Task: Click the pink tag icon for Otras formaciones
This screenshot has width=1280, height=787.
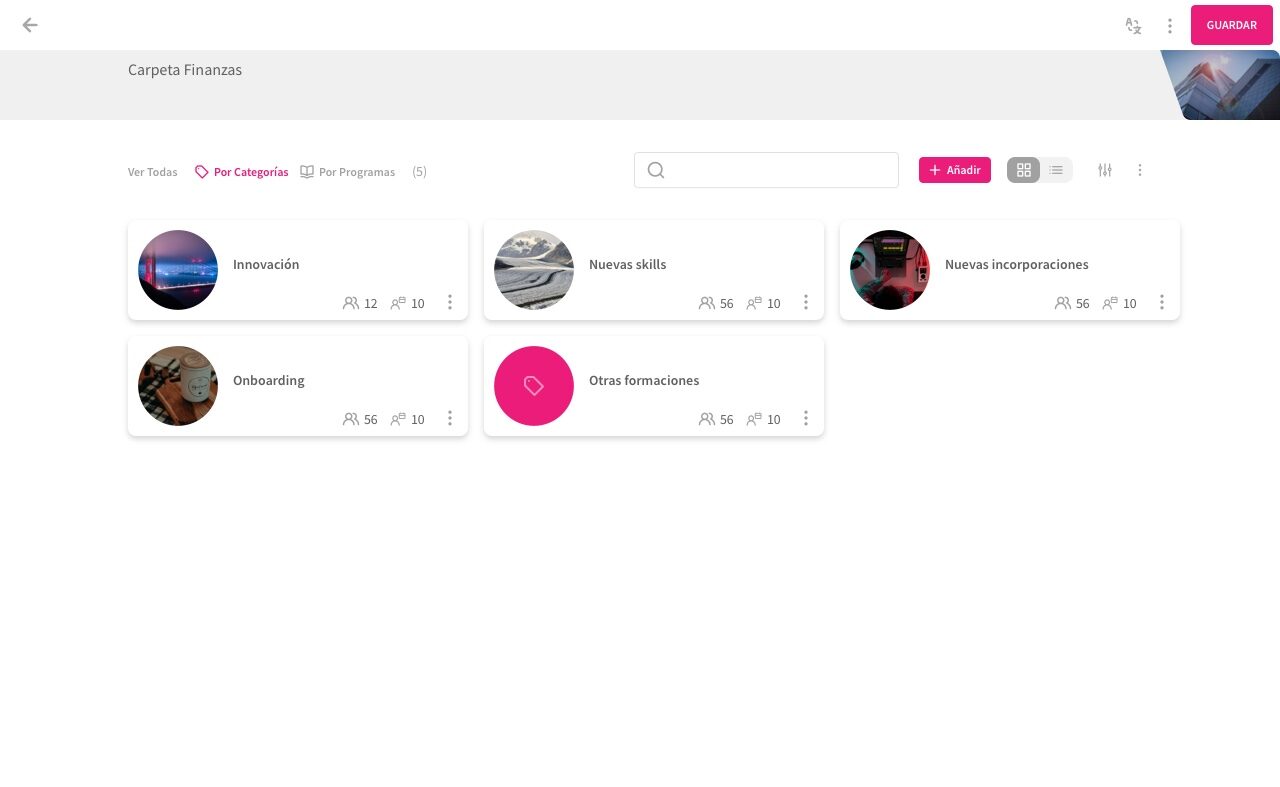Action: (534, 386)
